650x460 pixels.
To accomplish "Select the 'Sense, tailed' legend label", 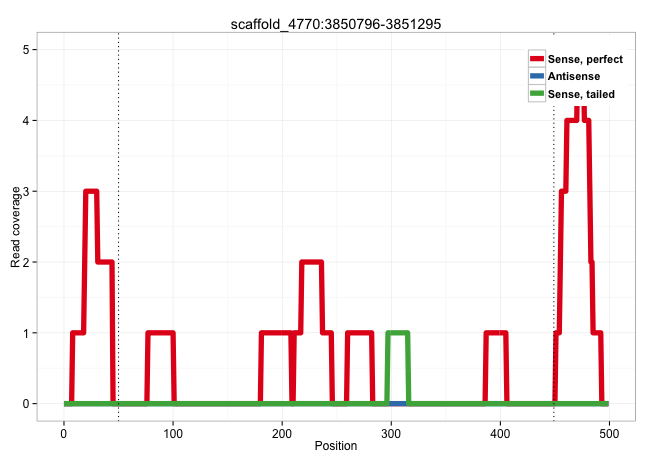I will [x=581, y=93].
